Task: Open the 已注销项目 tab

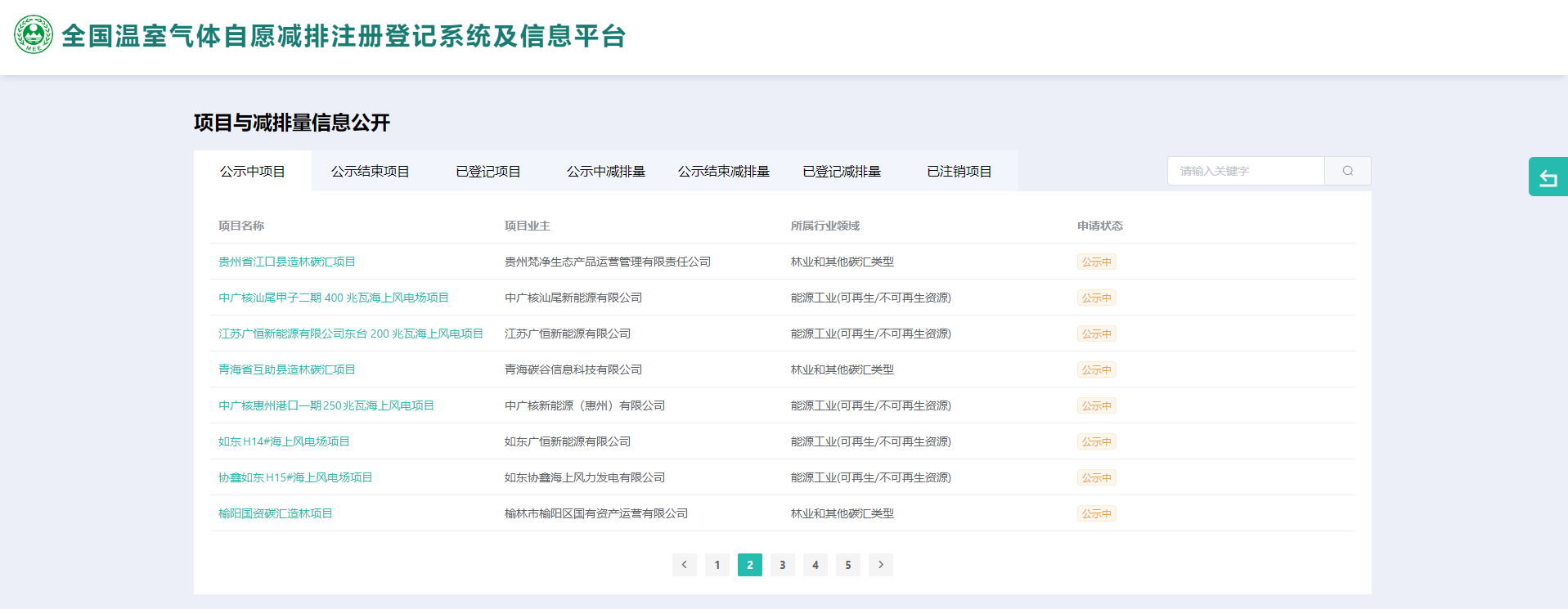Action: [959, 171]
